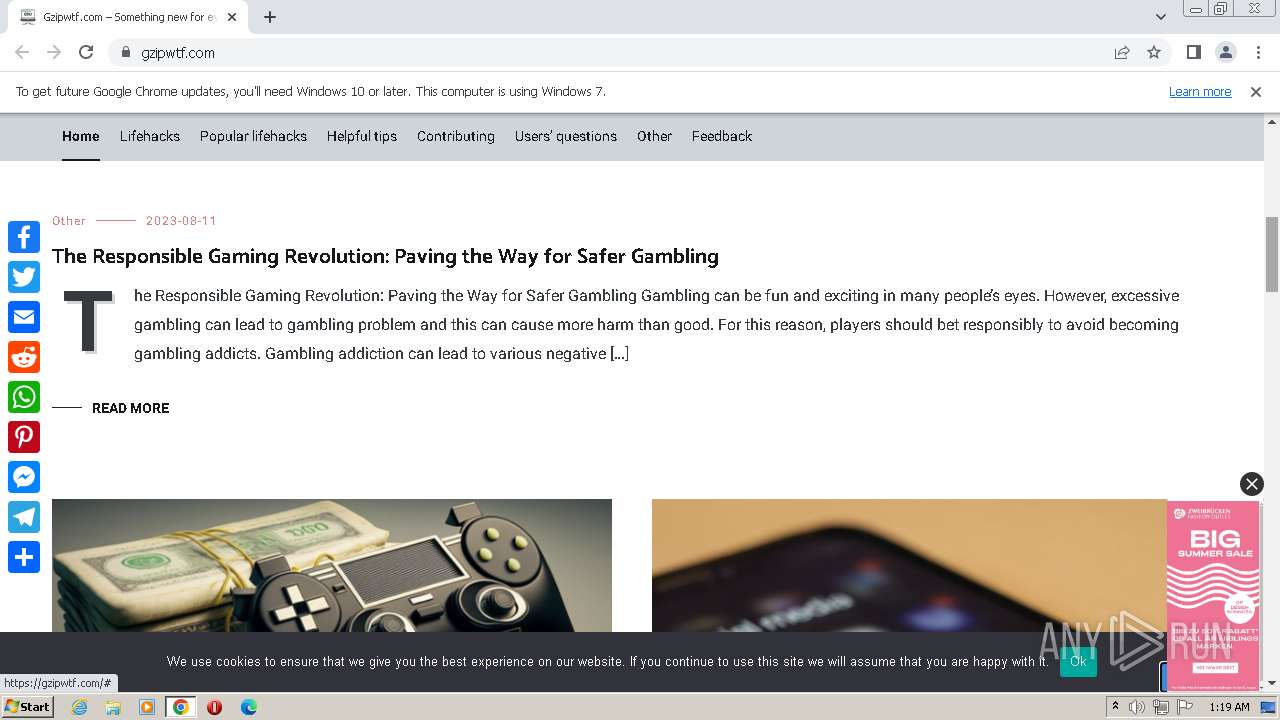Share through Messenger sidebar icon
1280x720 pixels.
(24, 477)
